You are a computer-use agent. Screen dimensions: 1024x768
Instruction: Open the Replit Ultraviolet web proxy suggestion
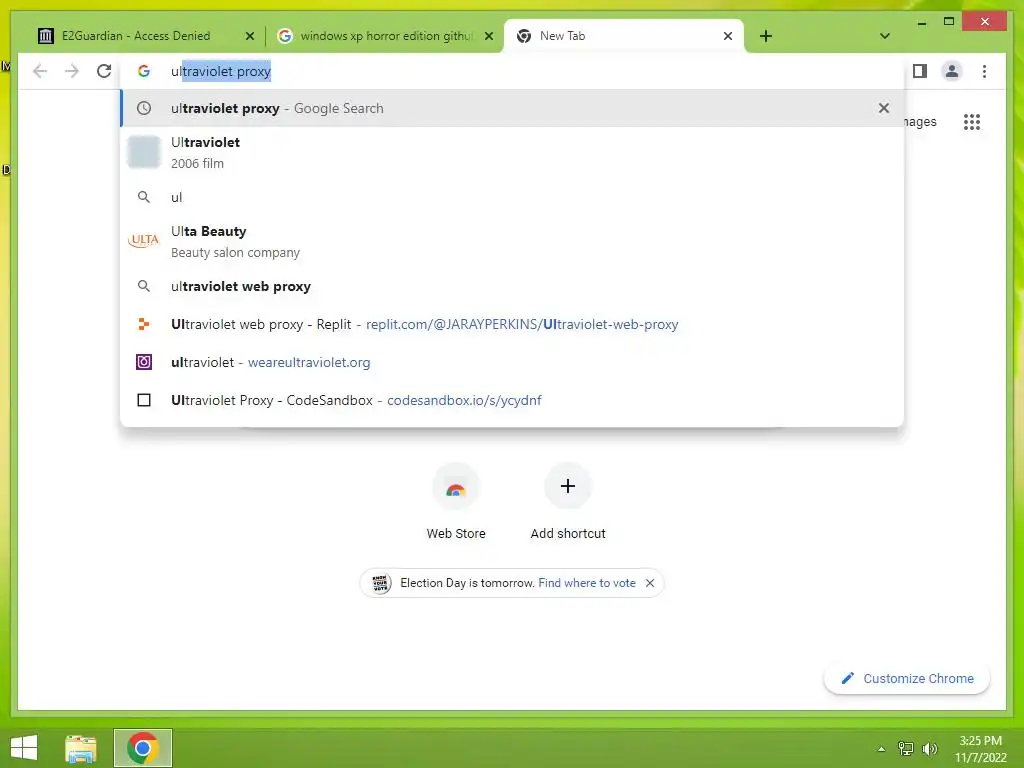512,325
